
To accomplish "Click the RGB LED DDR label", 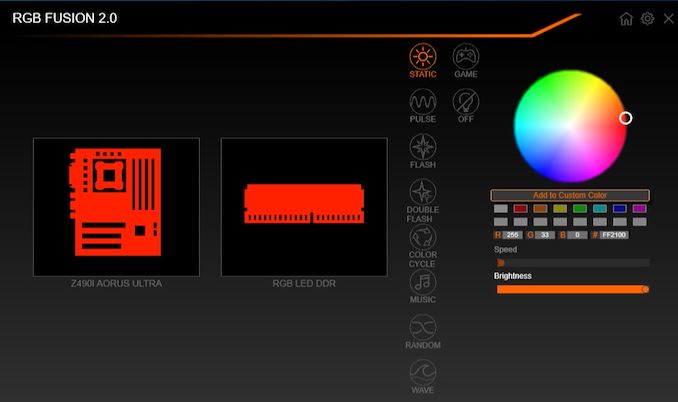I will pyautogui.click(x=304, y=284).
